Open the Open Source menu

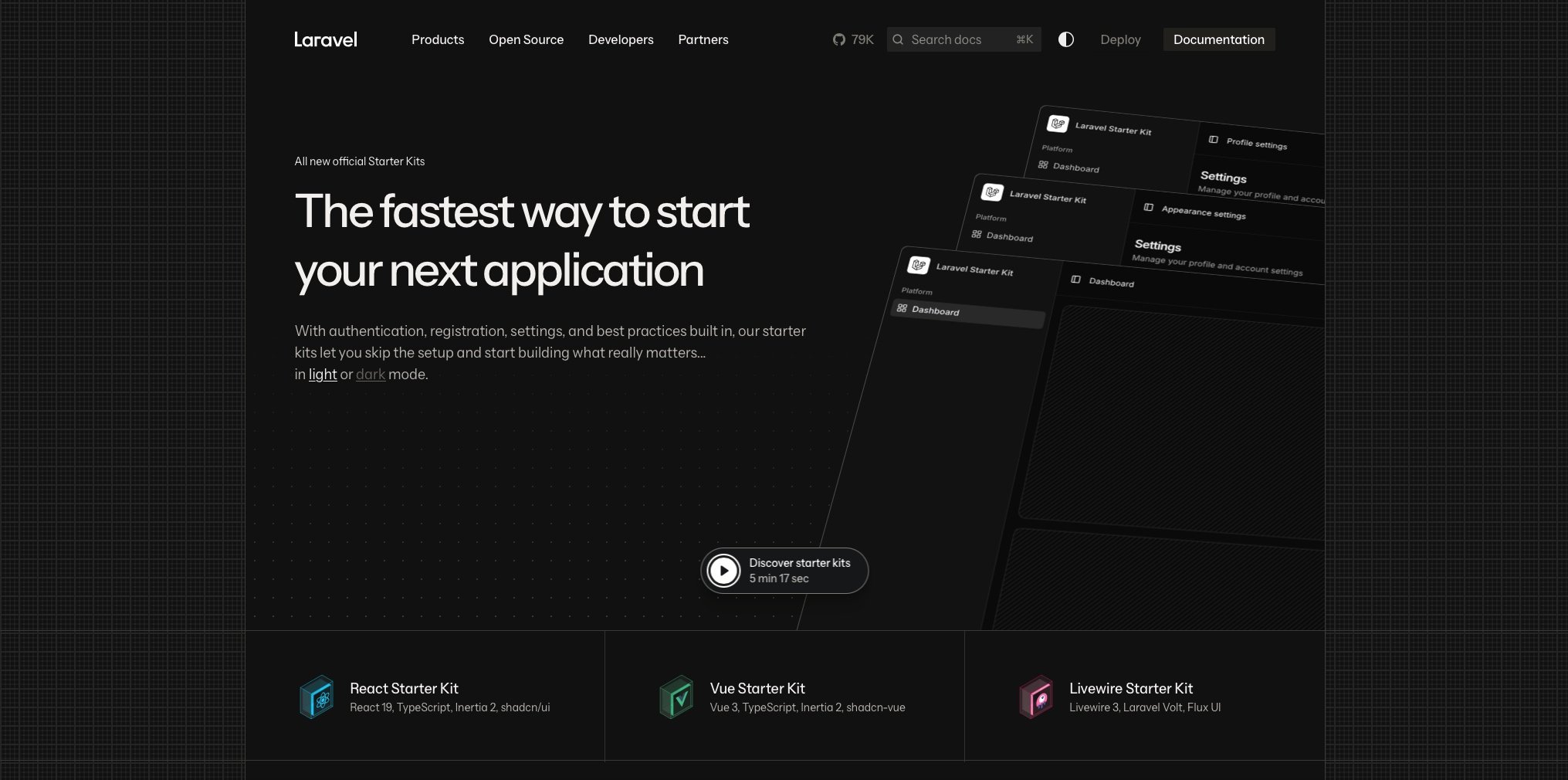(x=526, y=39)
